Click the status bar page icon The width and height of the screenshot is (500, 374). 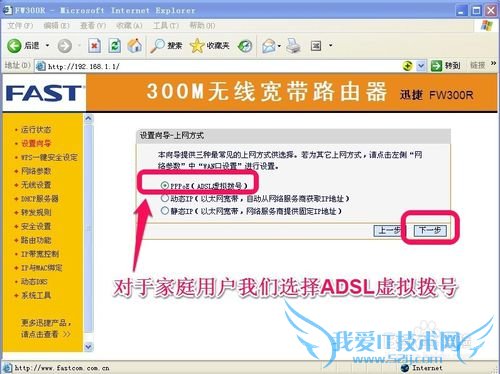[x=7, y=368]
